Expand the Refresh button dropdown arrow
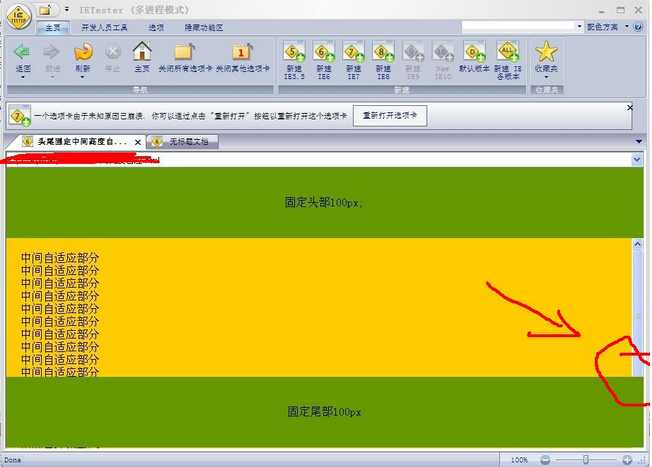This screenshot has width=652, height=467. (x=82, y=77)
